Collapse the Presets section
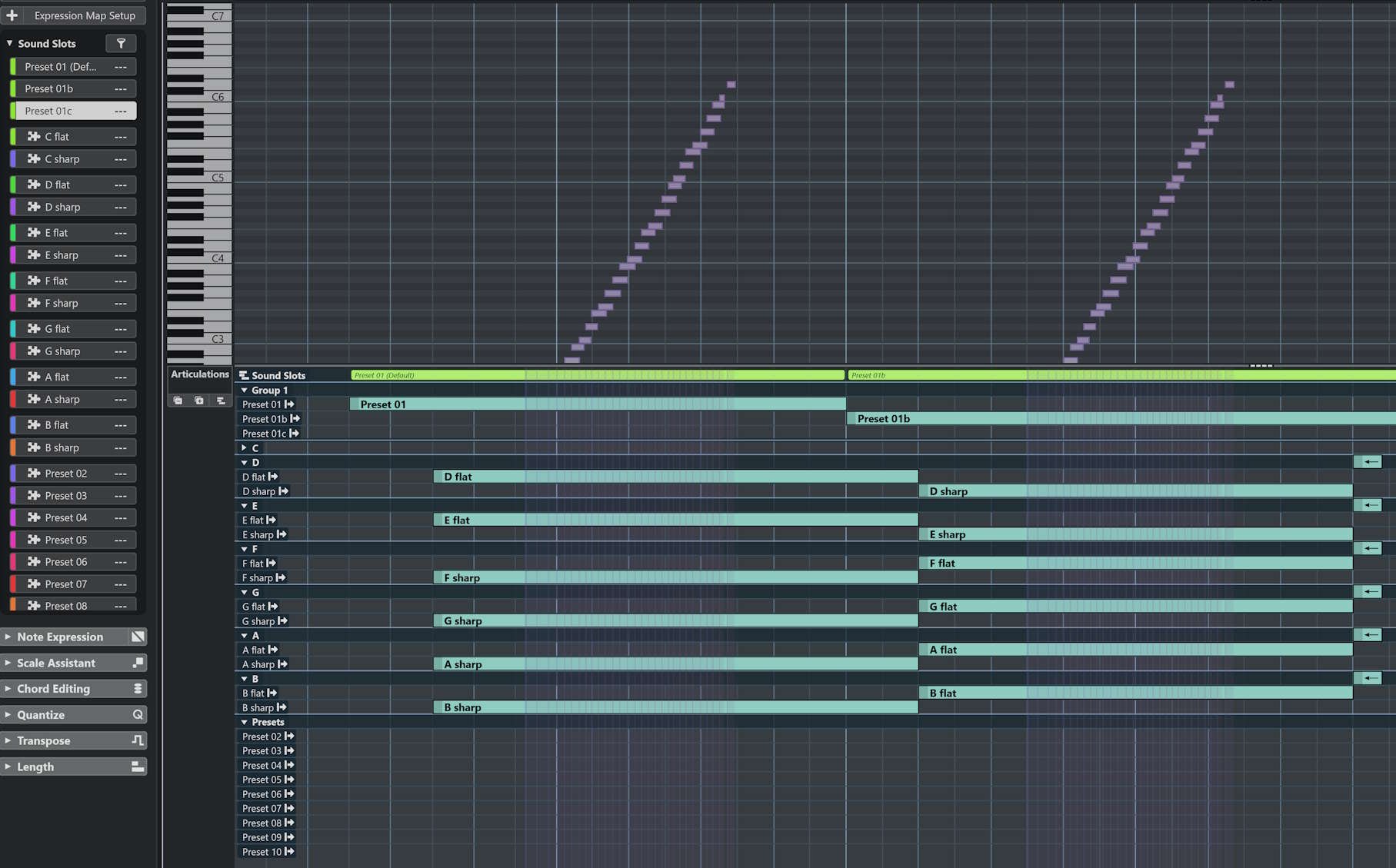The image size is (1396, 868). click(x=244, y=722)
